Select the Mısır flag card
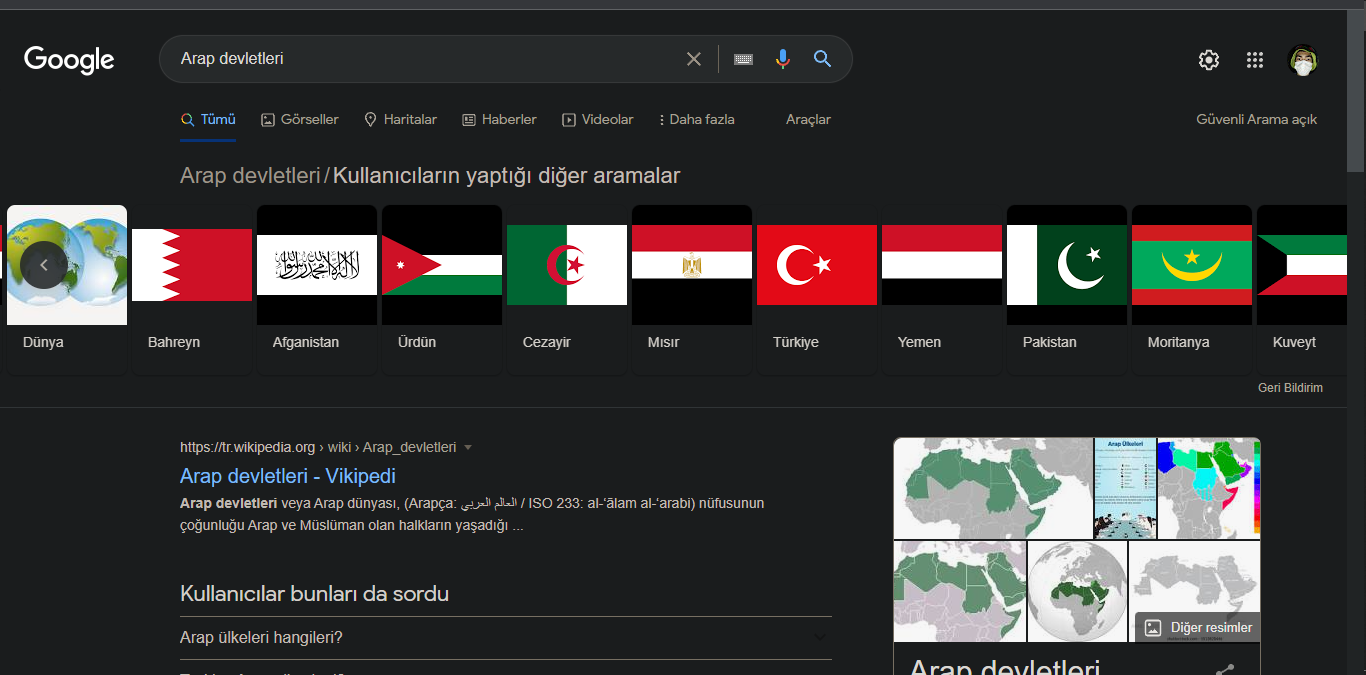Screen dimensions: 1366x675 point(692,289)
